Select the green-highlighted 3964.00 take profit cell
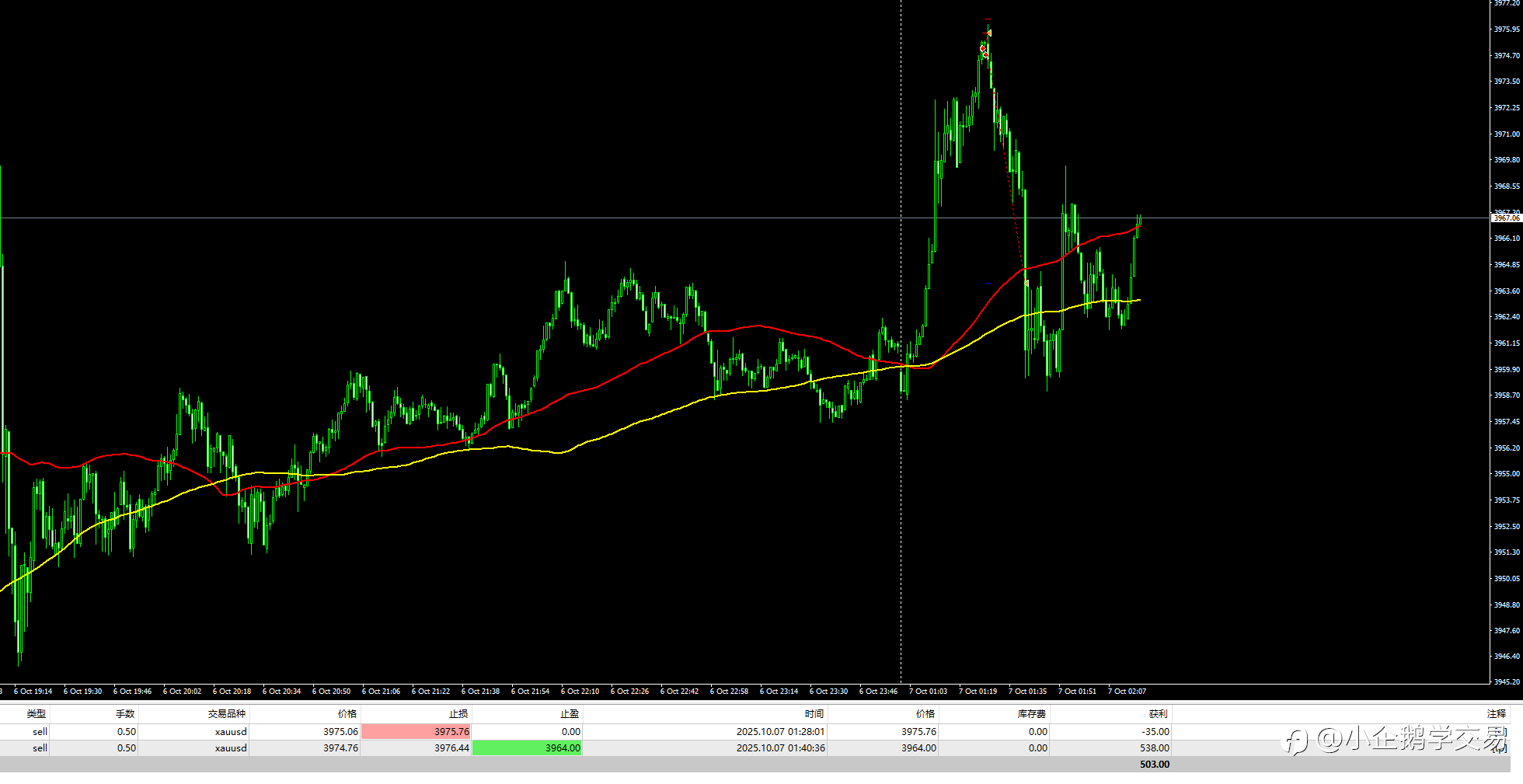 pos(528,747)
